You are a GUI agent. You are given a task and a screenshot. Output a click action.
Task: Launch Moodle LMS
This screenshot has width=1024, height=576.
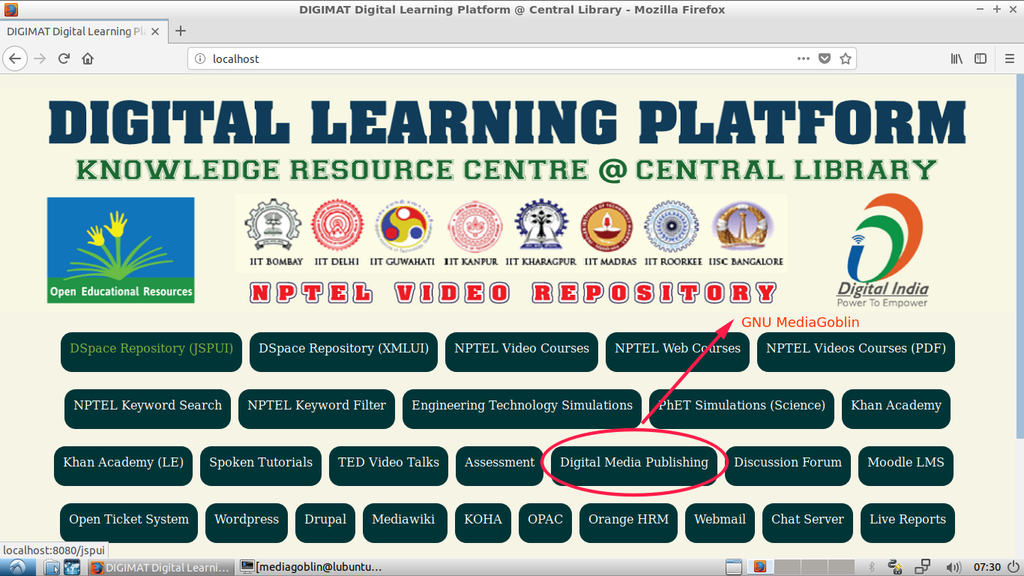click(905, 463)
